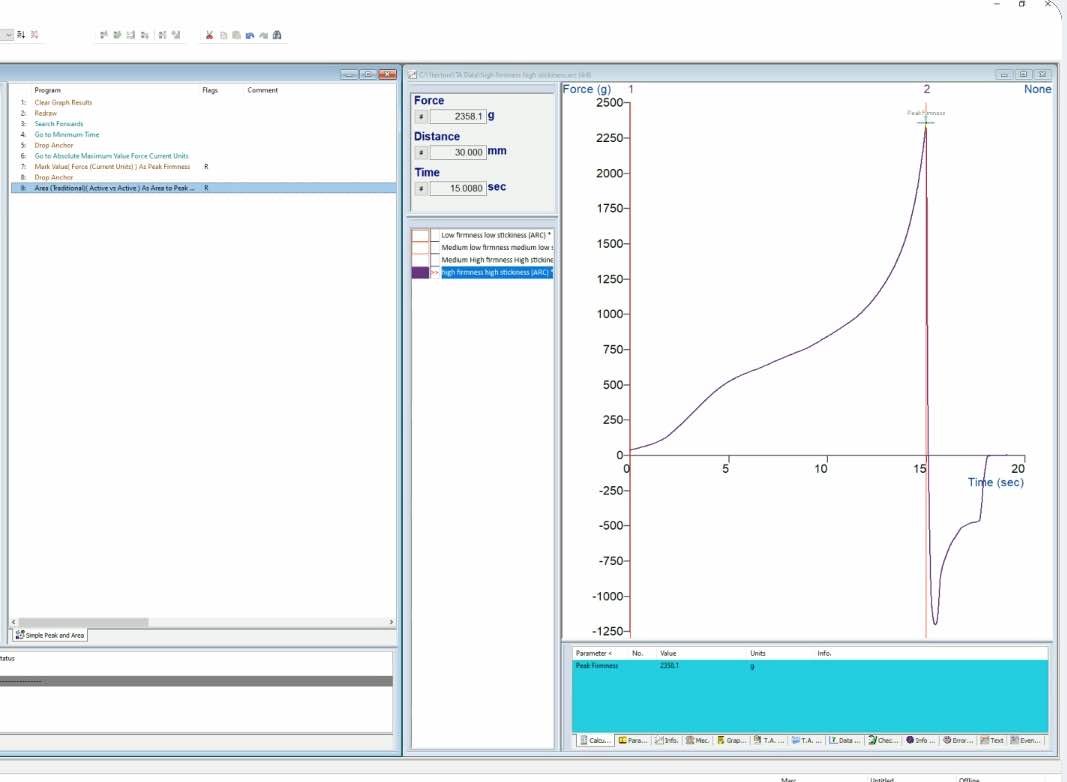The image size is (1067, 782).
Task: Switch to the Graph tab at the bottom
Action: point(735,740)
